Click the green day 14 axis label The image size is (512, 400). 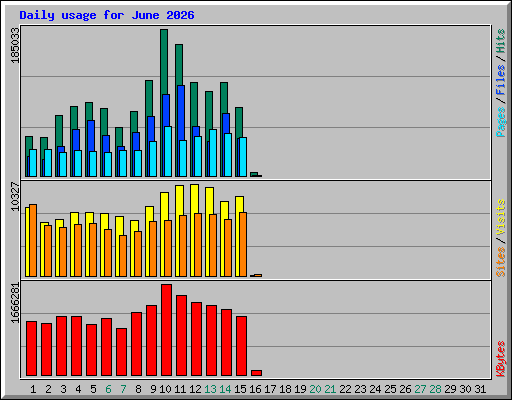[225, 389]
